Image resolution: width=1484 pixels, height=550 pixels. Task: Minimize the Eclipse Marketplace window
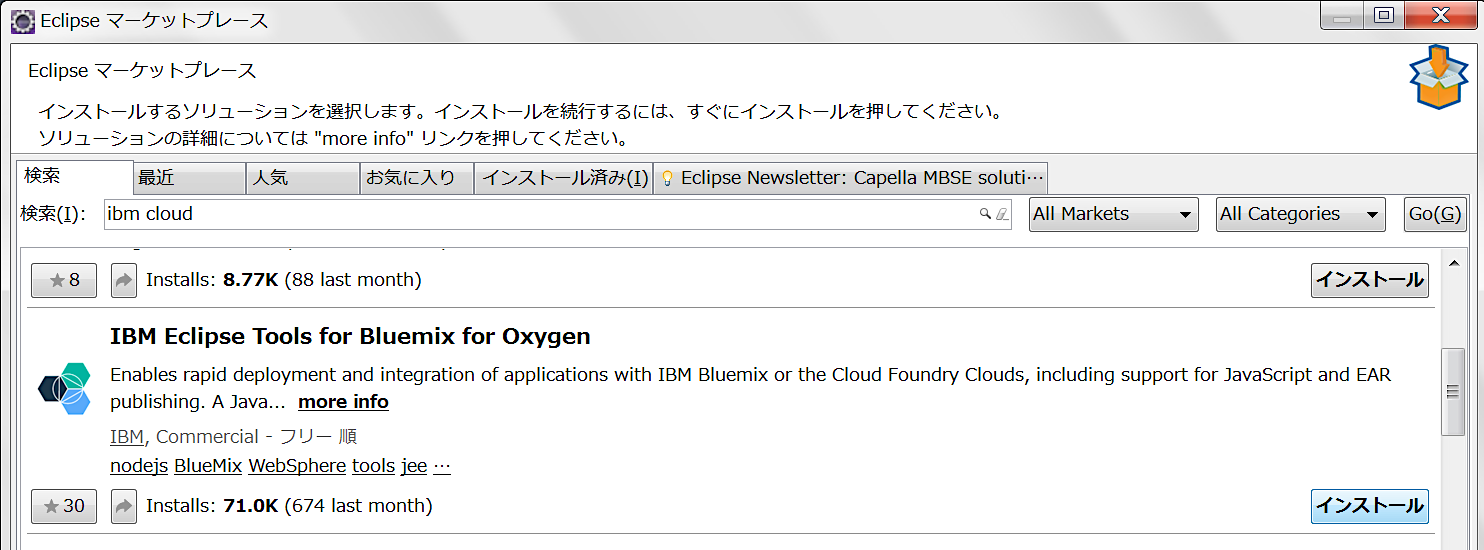[1343, 15]
